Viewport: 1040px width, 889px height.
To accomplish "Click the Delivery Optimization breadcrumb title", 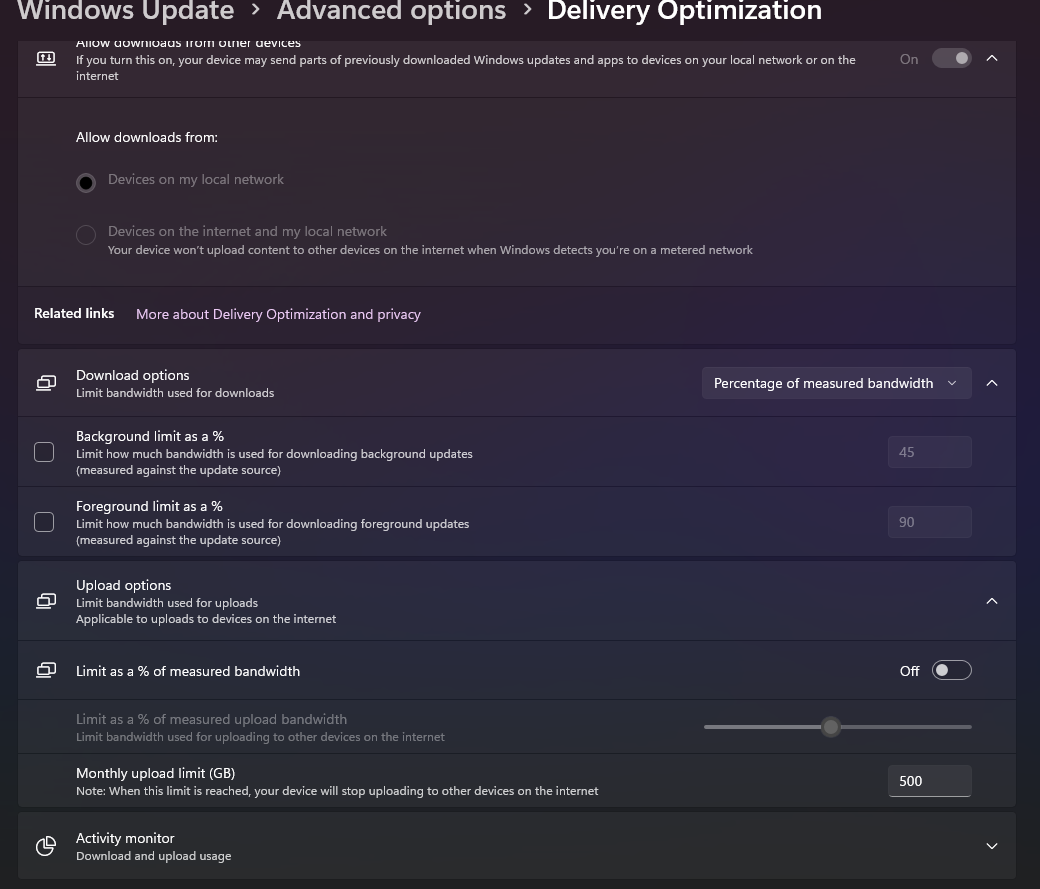I will point(684,11).
